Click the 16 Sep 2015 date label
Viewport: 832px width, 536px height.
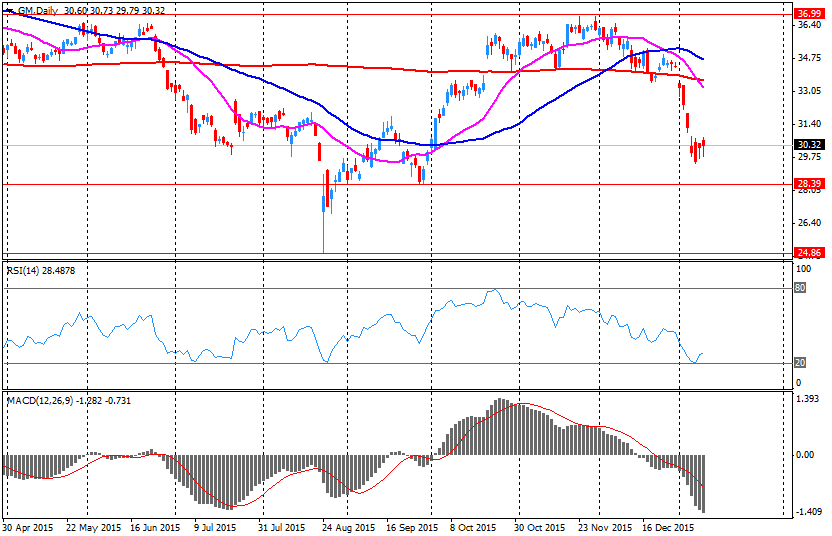412,528
